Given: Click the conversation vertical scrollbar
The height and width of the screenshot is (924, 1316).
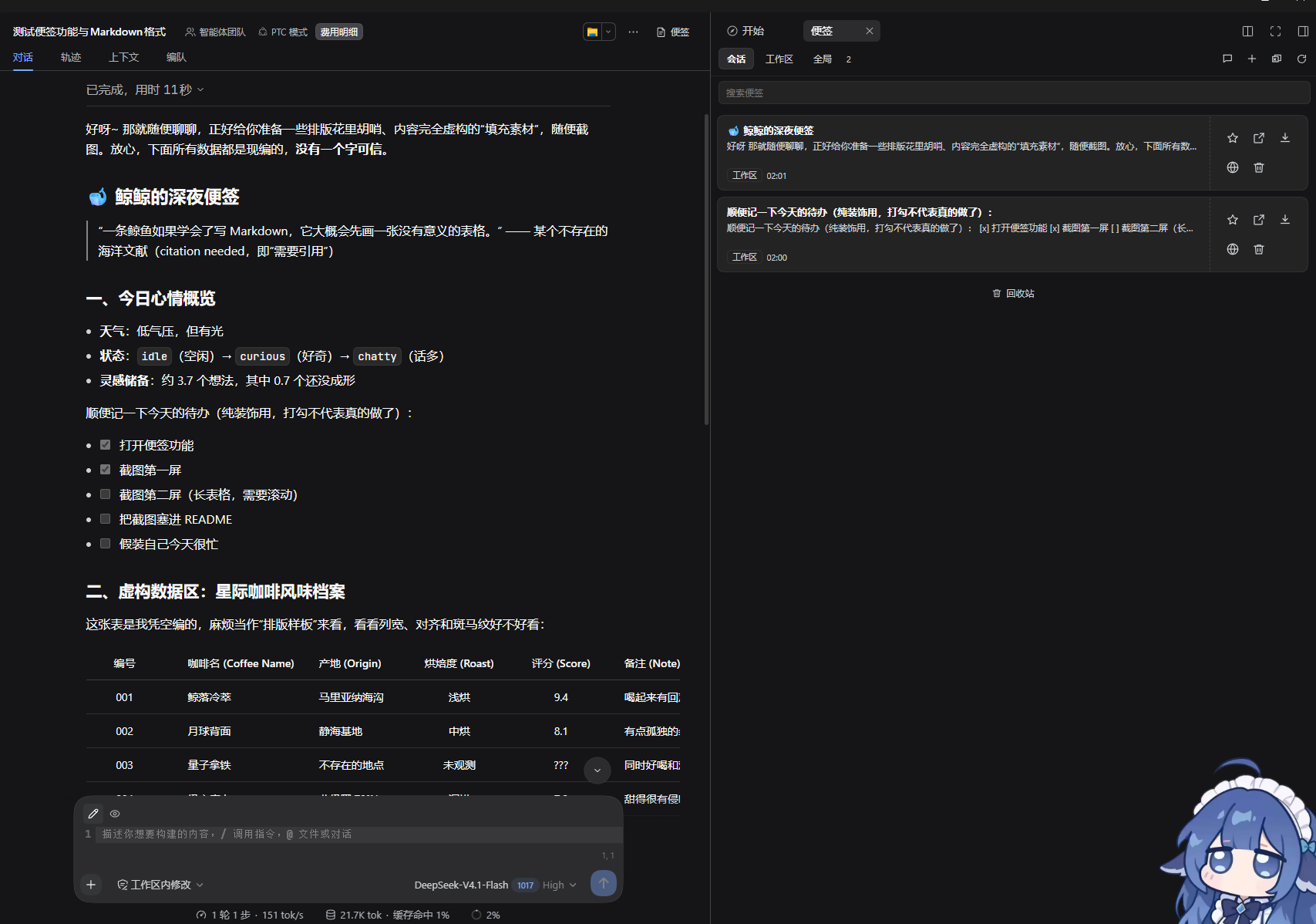Looking at the screenshot, I should (706, 269).
